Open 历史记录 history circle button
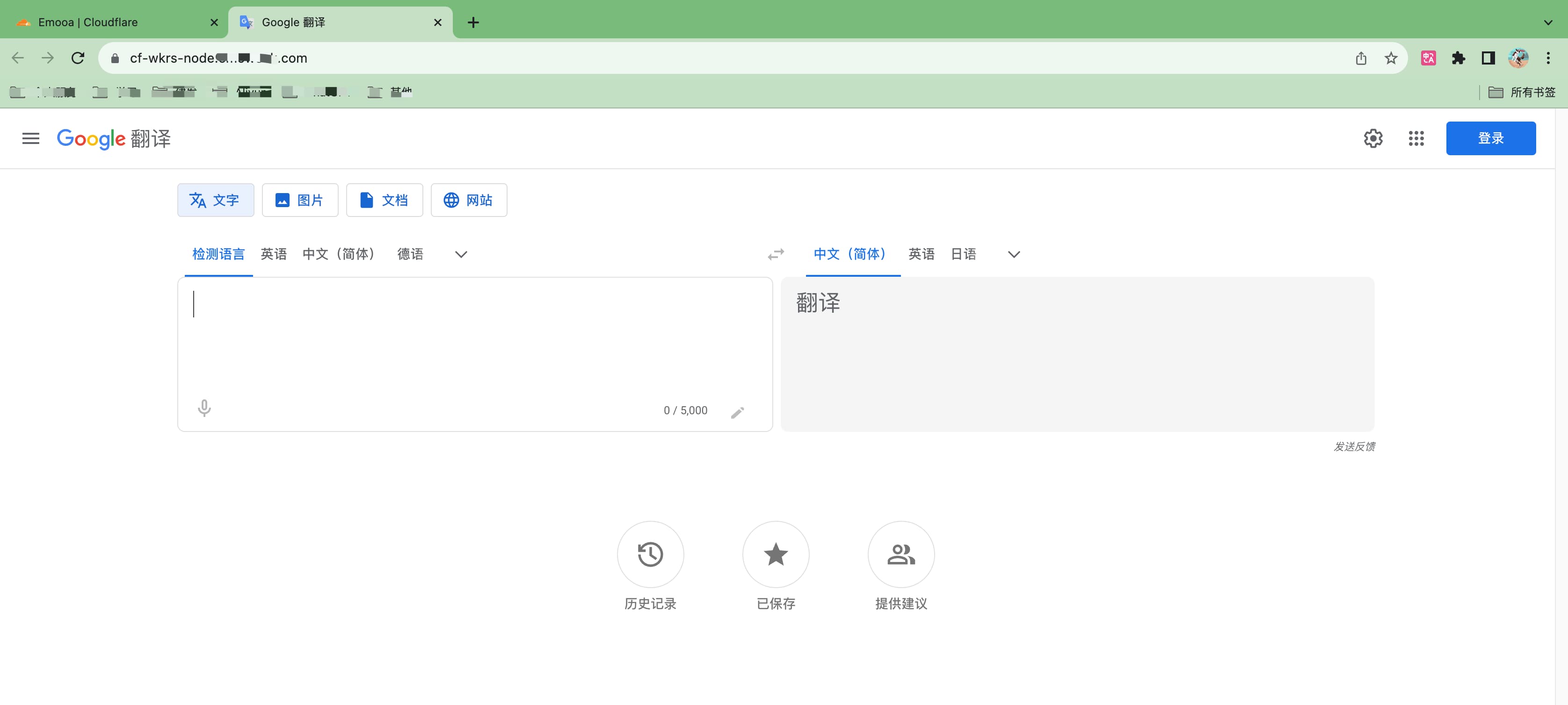1568x705 pixels. click(650, 554)
